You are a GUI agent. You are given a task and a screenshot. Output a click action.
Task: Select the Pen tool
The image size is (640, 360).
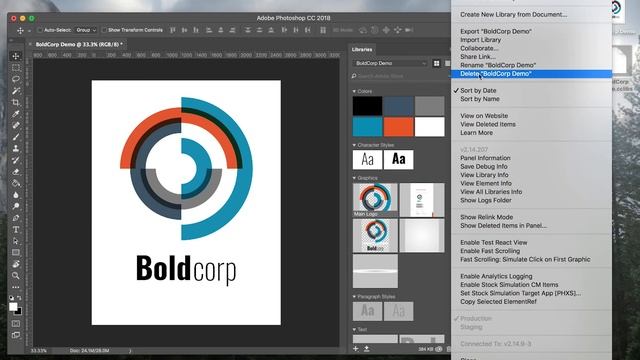point(16,218)
